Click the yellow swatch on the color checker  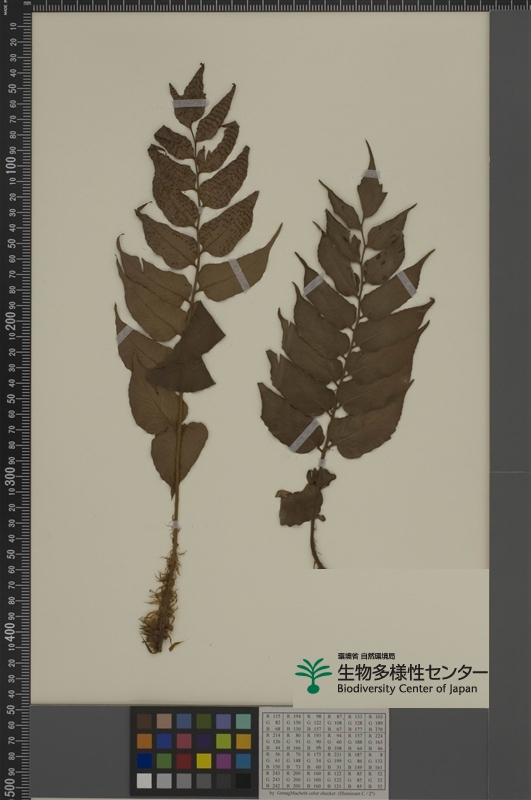(204, 761)
